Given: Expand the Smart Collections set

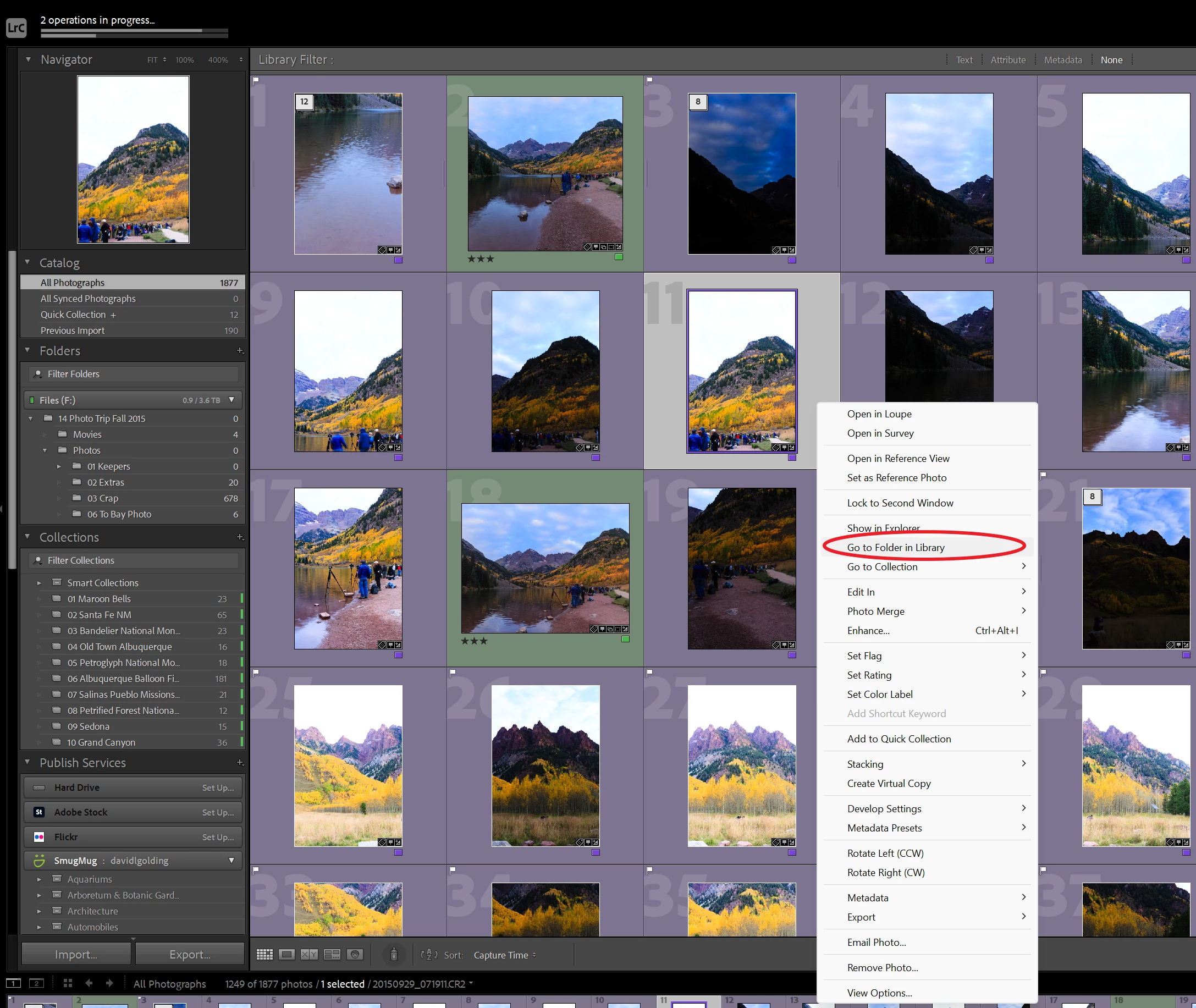Looking at the screenshot, I should click(x=39, y=583).
